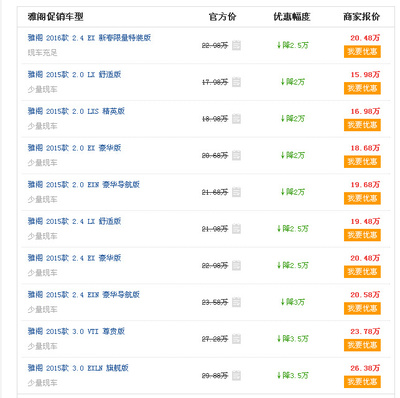Select 雅阁 2015款 2.0 LXS 精英版
Viewport: 400px width, 398px height.
point(76,111)
